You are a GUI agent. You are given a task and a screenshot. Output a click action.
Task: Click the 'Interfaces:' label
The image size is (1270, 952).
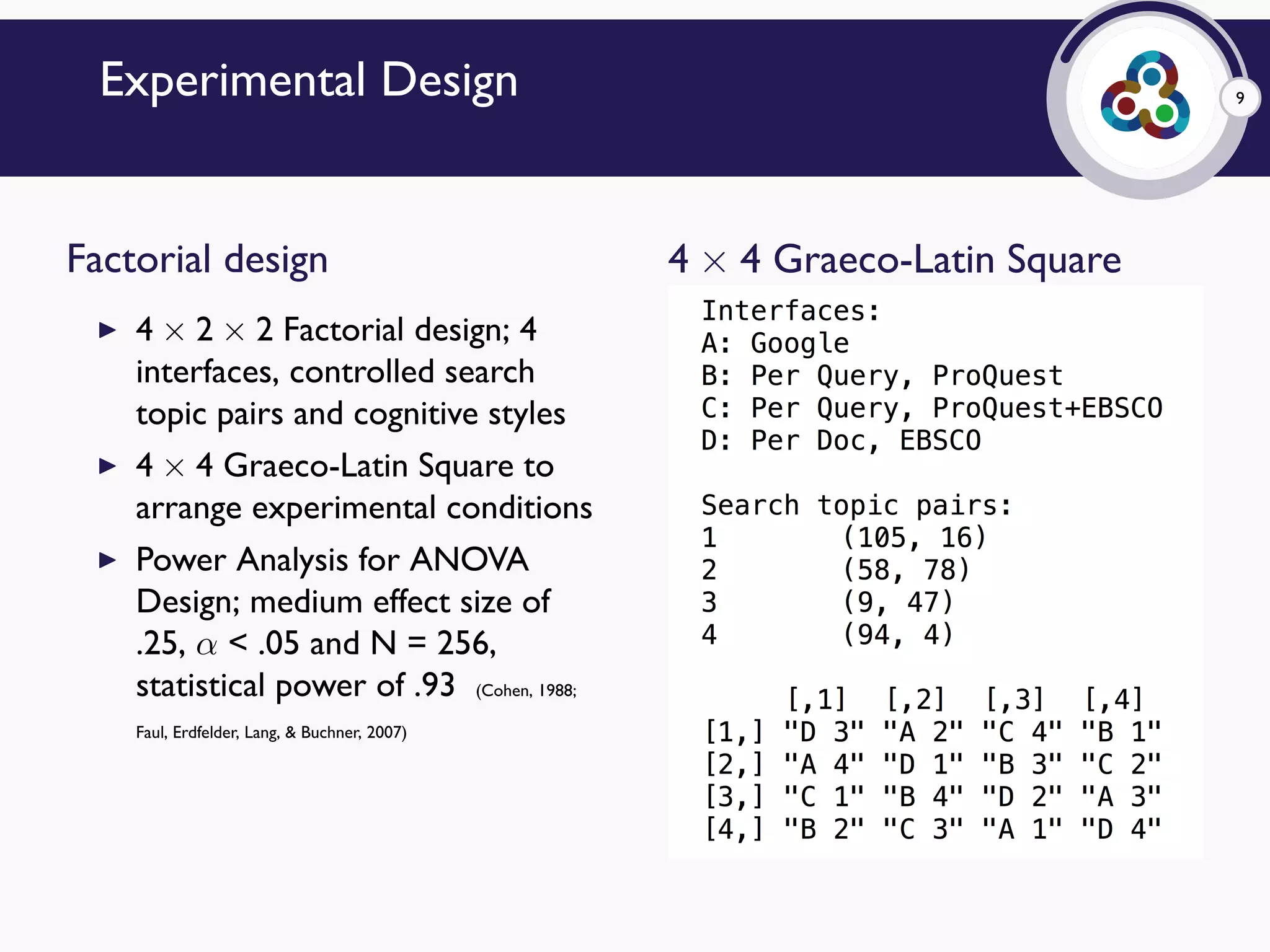pos(791,311)
